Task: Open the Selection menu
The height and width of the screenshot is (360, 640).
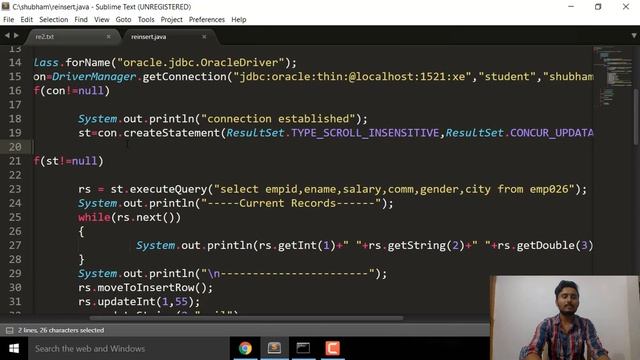Action: pyautogui.click(x=53, y=20)
